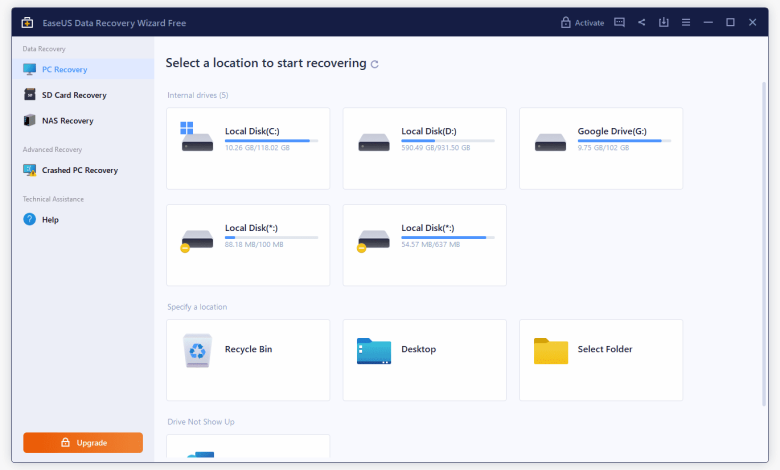Click the 88.18 MB/100 MB size text
Viewport: 780px width, 470px height.
pyautogui.click(x=254, y=245)
